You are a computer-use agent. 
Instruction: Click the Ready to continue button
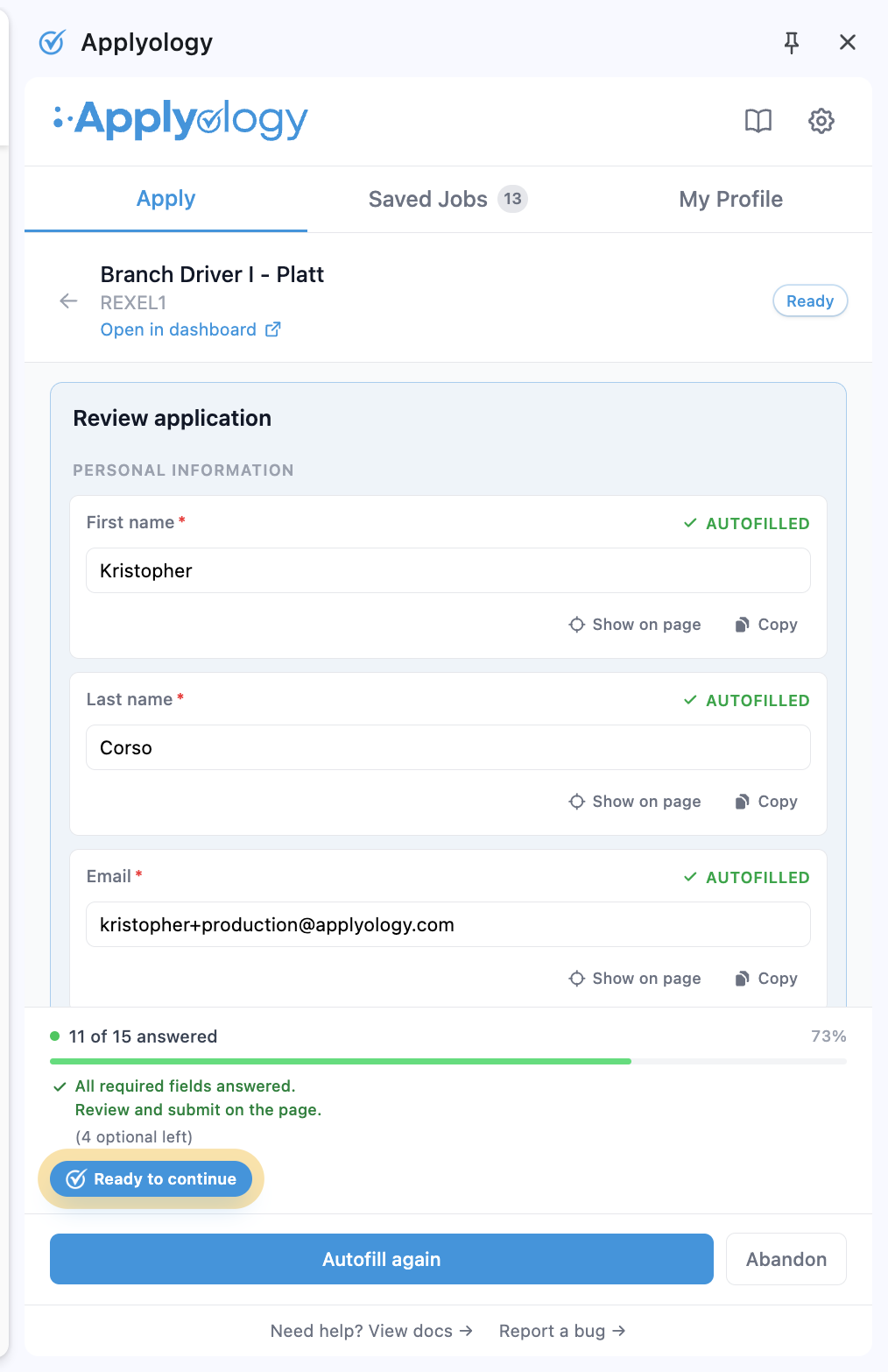point(151,1179)
